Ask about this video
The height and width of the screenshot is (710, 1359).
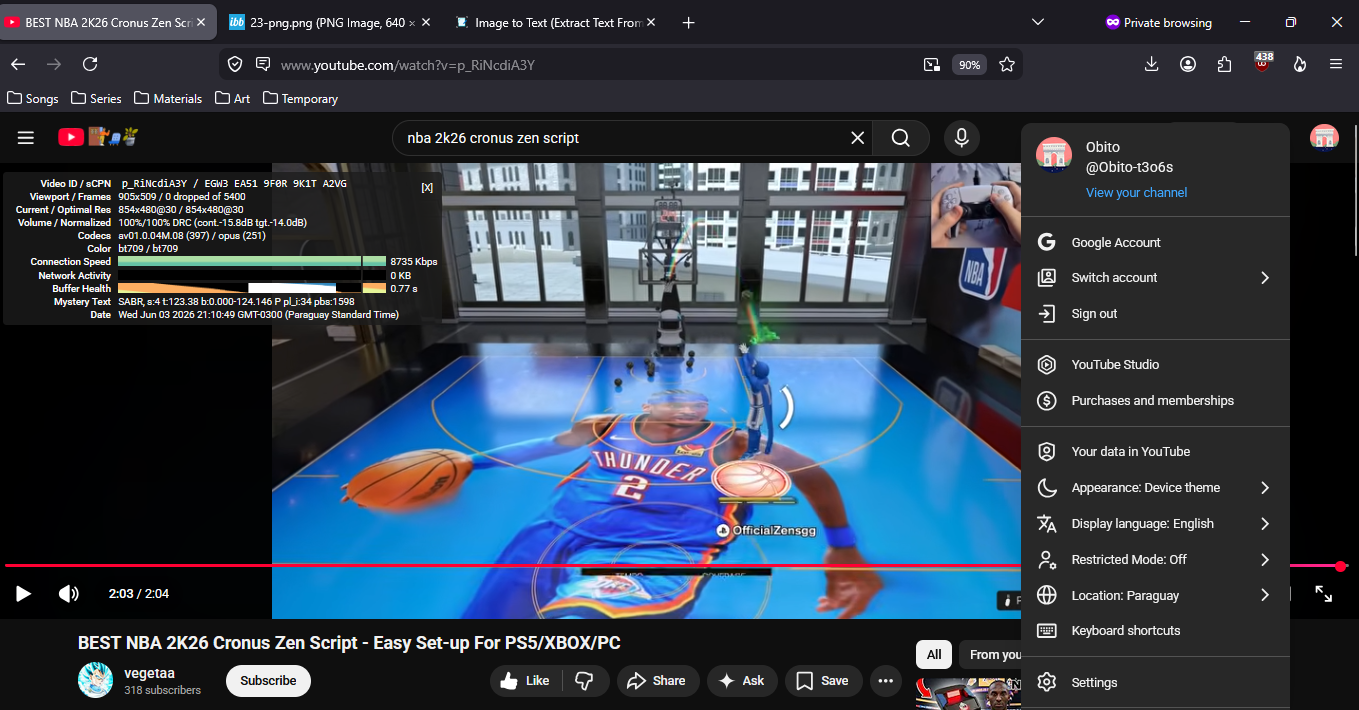pyautogui.click(x=742, y=681)
